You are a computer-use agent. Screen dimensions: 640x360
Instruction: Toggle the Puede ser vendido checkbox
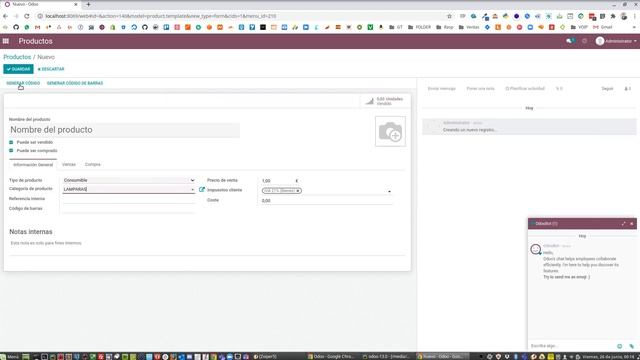(11, 142)
